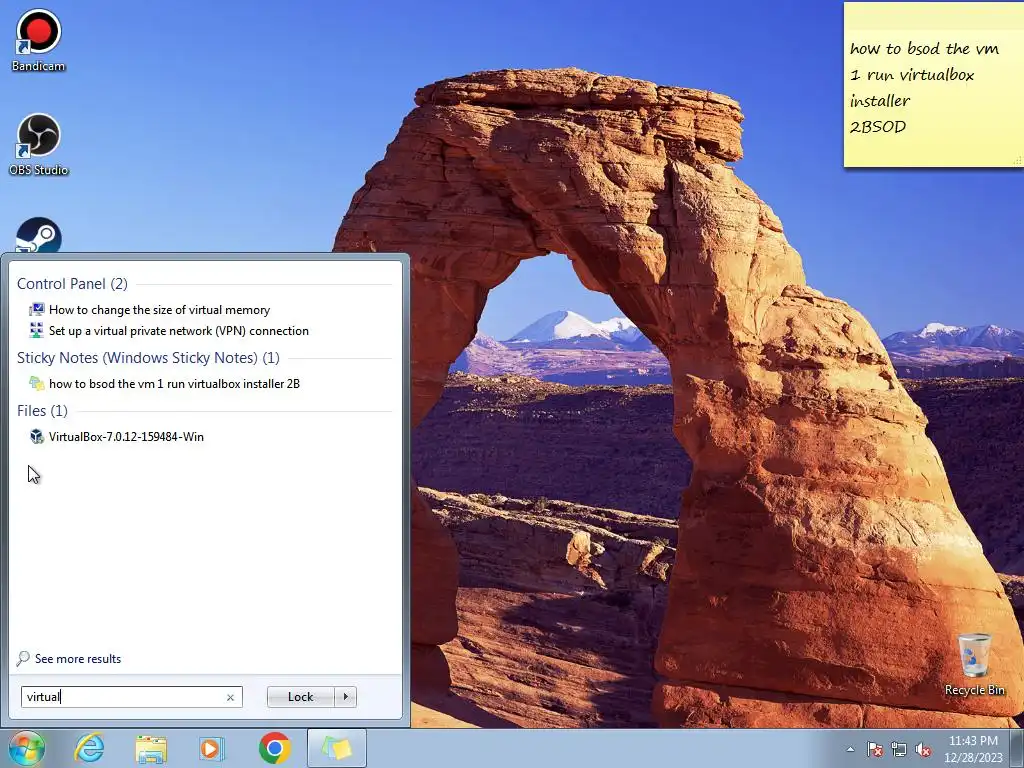This screenshot has width=1024, height=768.
Task: Click the Control Panel (2) group header
Action: point(72,283)
